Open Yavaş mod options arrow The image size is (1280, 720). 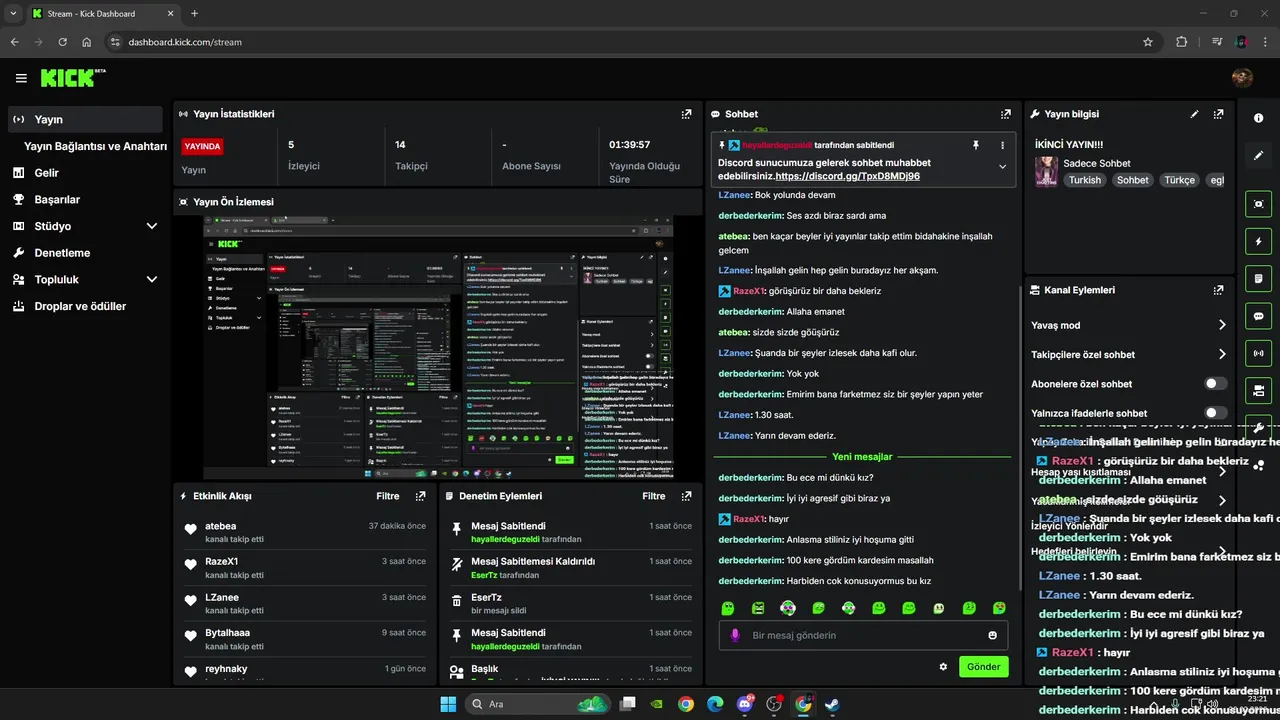[x=1222, y=325]
